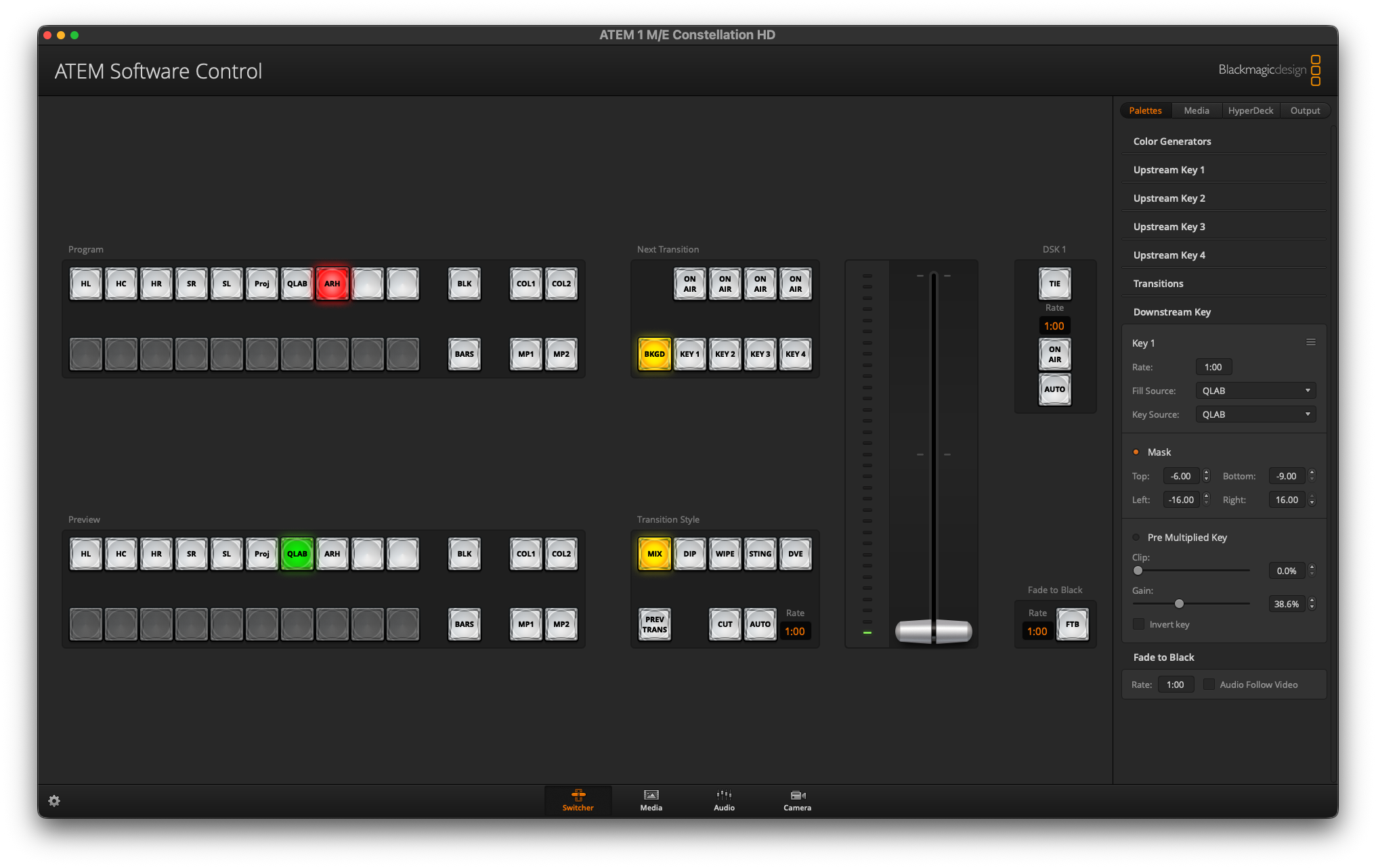1376x868 pixels.
Task: Enable Pre Multiplied Key option
Action: pos(1136,538)
